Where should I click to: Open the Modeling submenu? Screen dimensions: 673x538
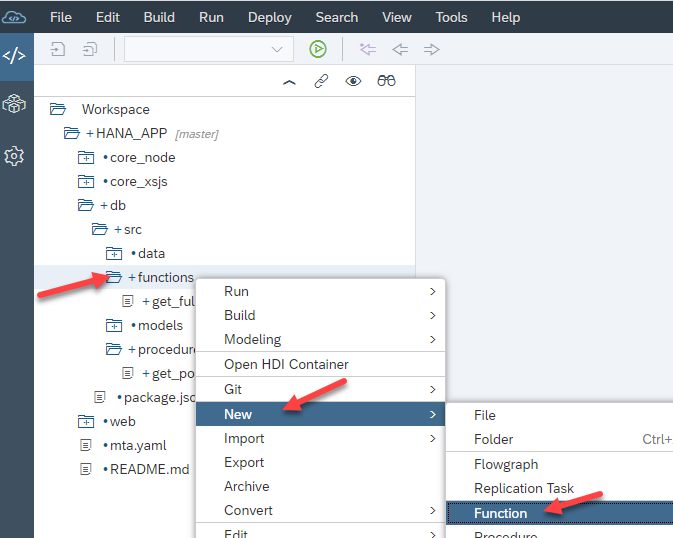[320, 339]
